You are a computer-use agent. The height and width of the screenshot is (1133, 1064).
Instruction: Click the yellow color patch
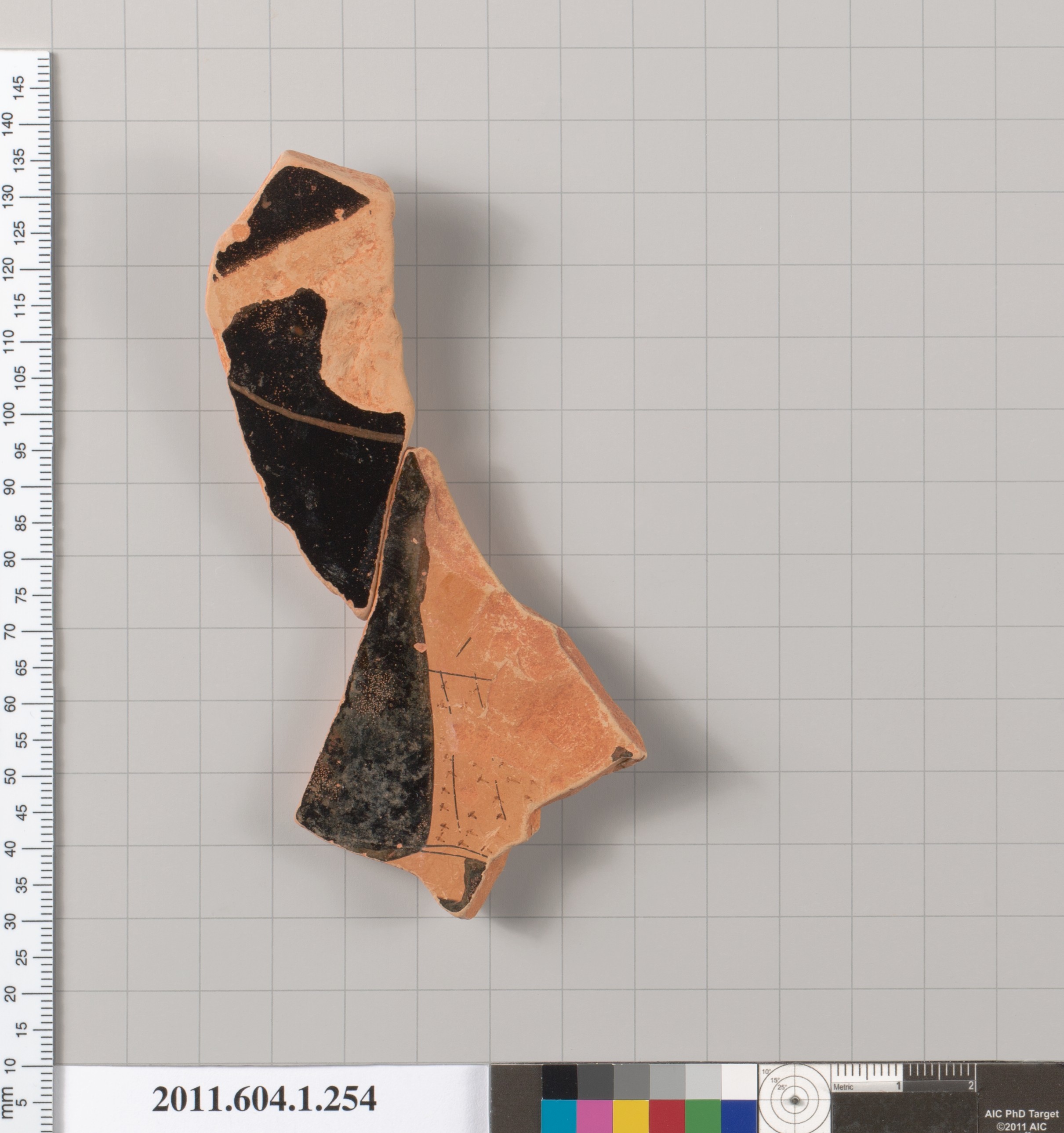tap(631, 1116)
